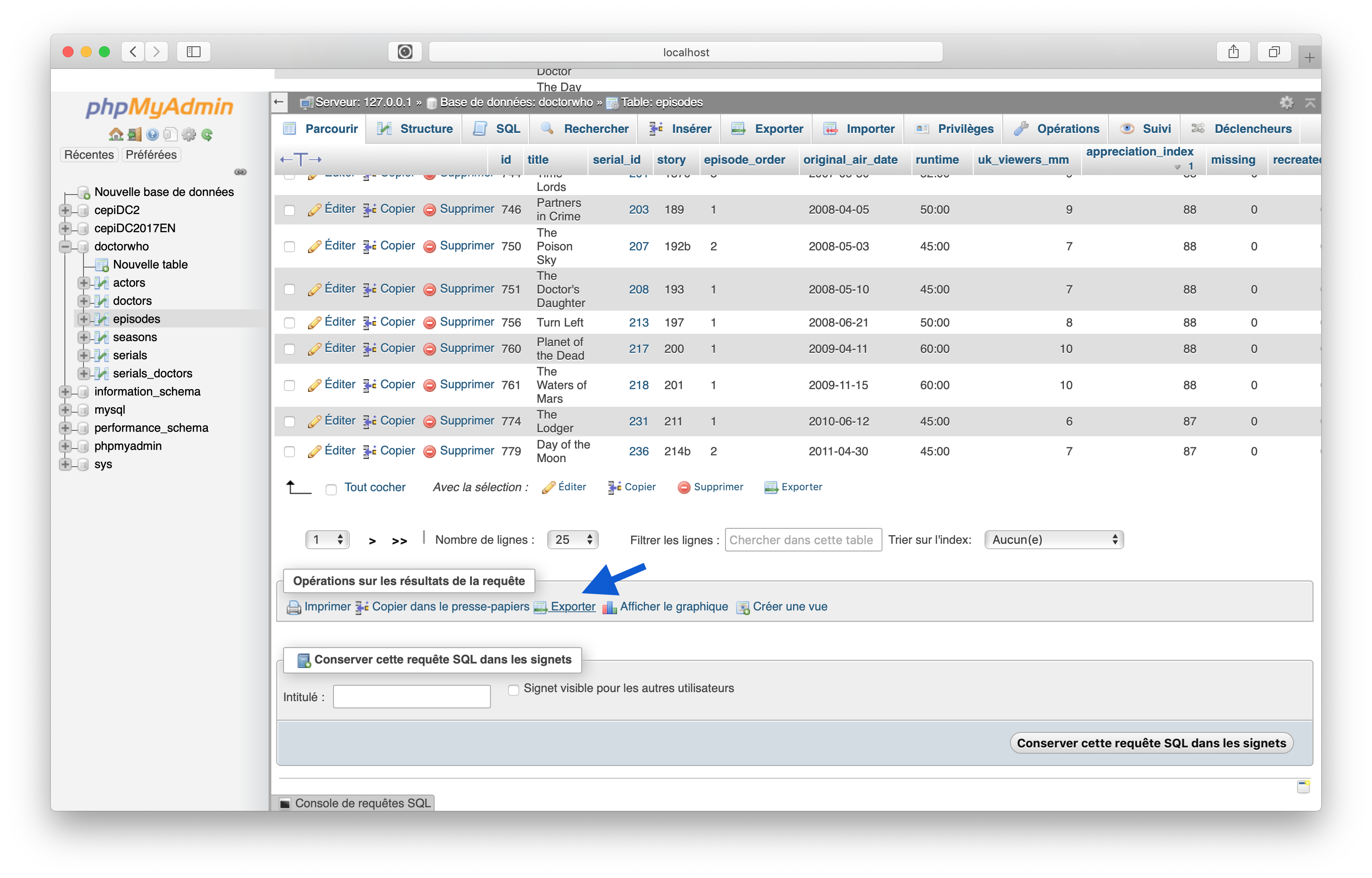Click console bookmark icon at bottom right
The image size is (1372, 878).
click(x=1303, y=787)
